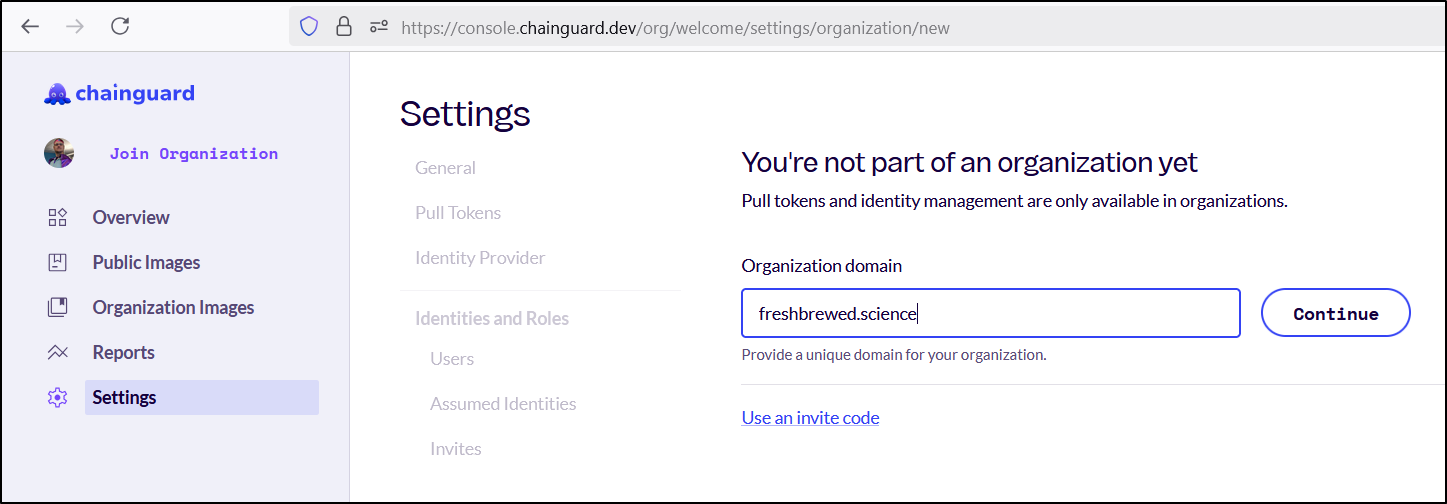Click the shield tracking protection icon

click(x=309, y=27)
